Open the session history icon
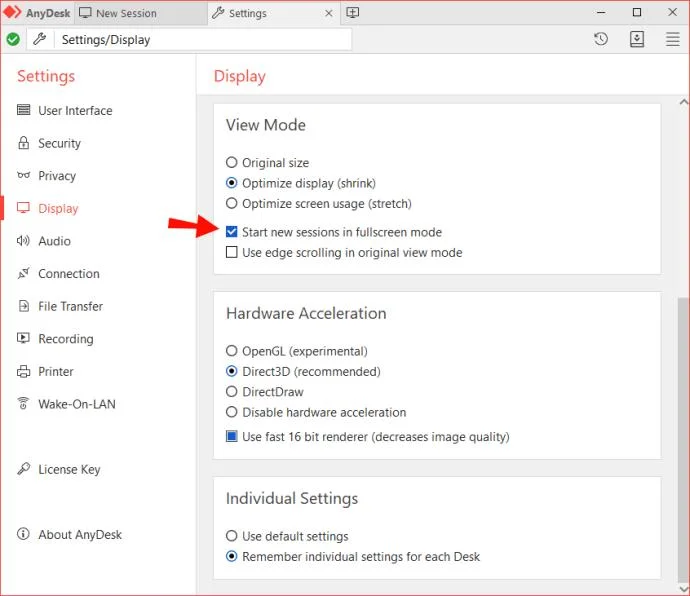Screen dimensions: 690x596 tap(601, 39)
